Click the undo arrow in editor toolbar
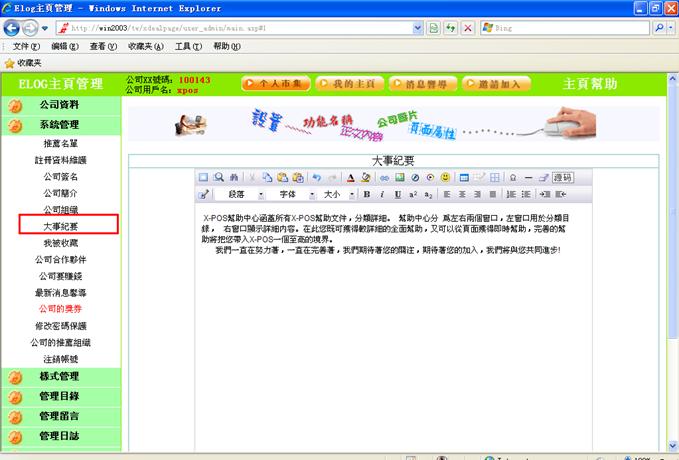The height and width of the screenshot is (460, 679). [x=316, y=177]
